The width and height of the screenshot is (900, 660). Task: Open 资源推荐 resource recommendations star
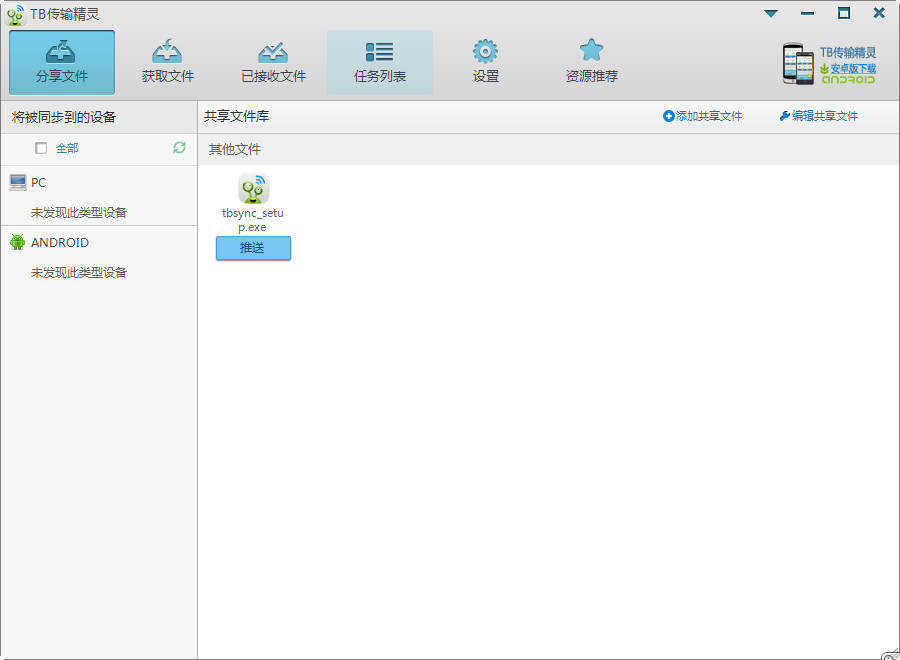coord(591,63)
